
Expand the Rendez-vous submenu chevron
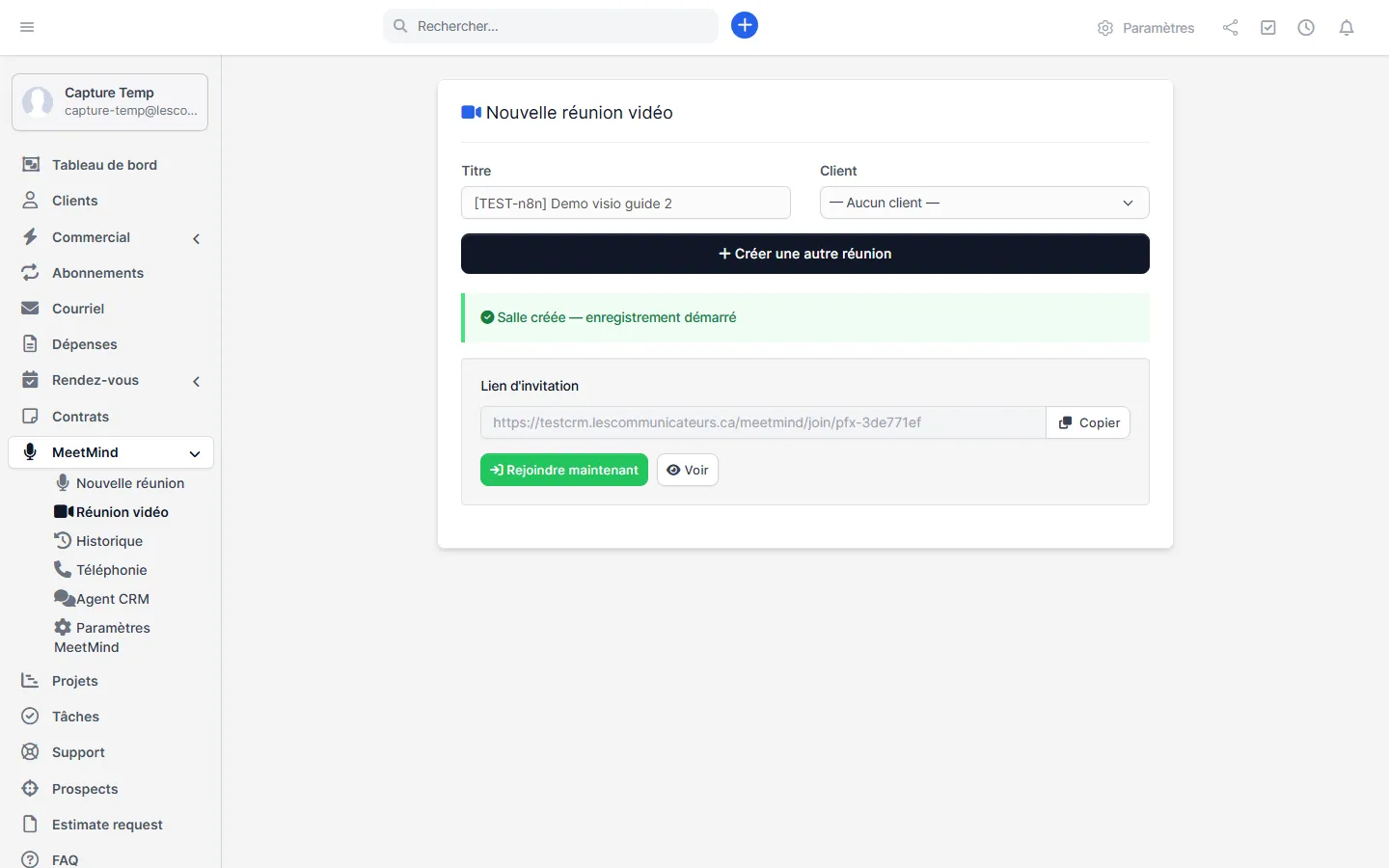pyautogui.click(x=196, y=381)
